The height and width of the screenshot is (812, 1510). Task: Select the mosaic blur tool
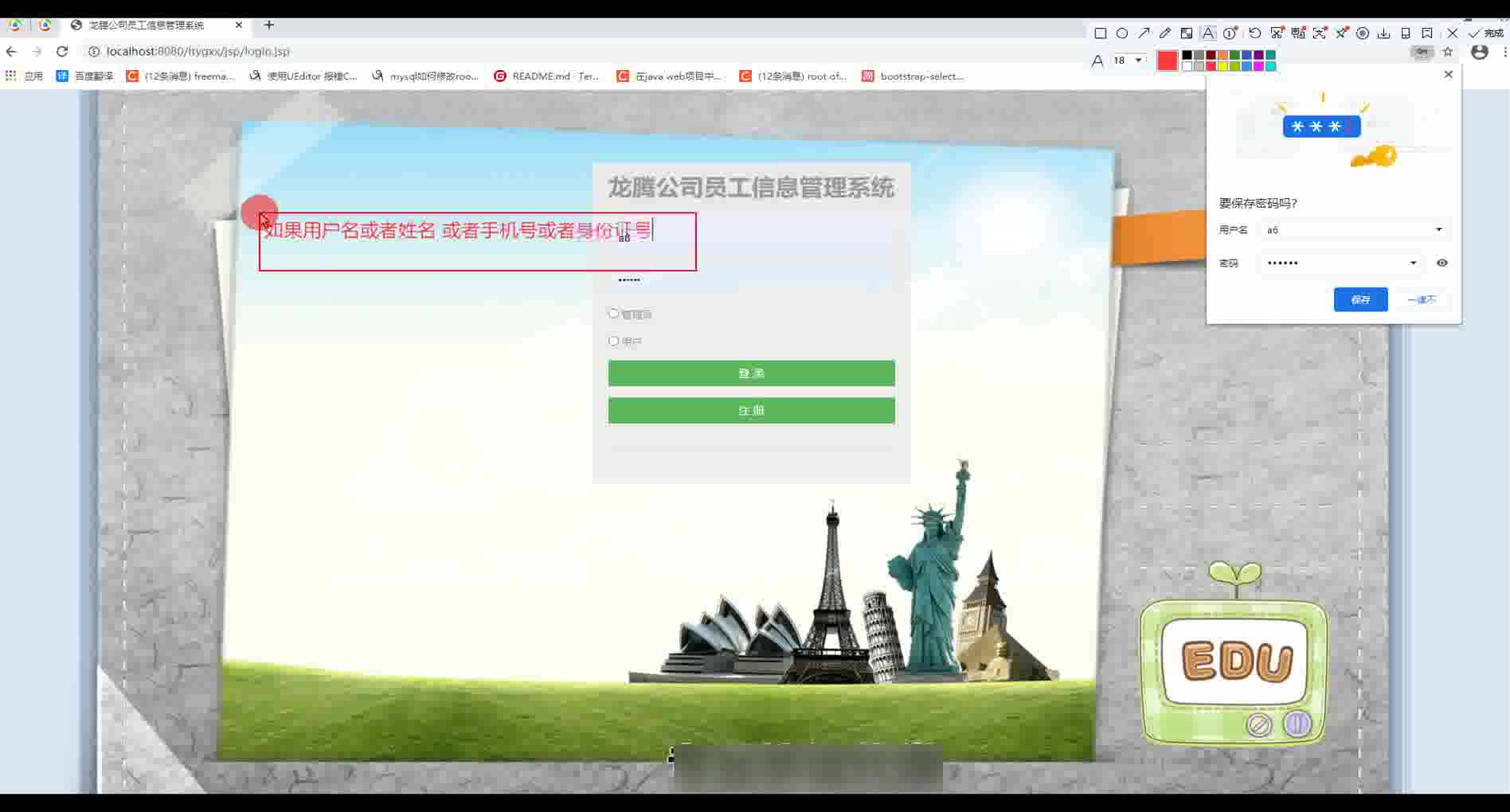pos(1187,33)
